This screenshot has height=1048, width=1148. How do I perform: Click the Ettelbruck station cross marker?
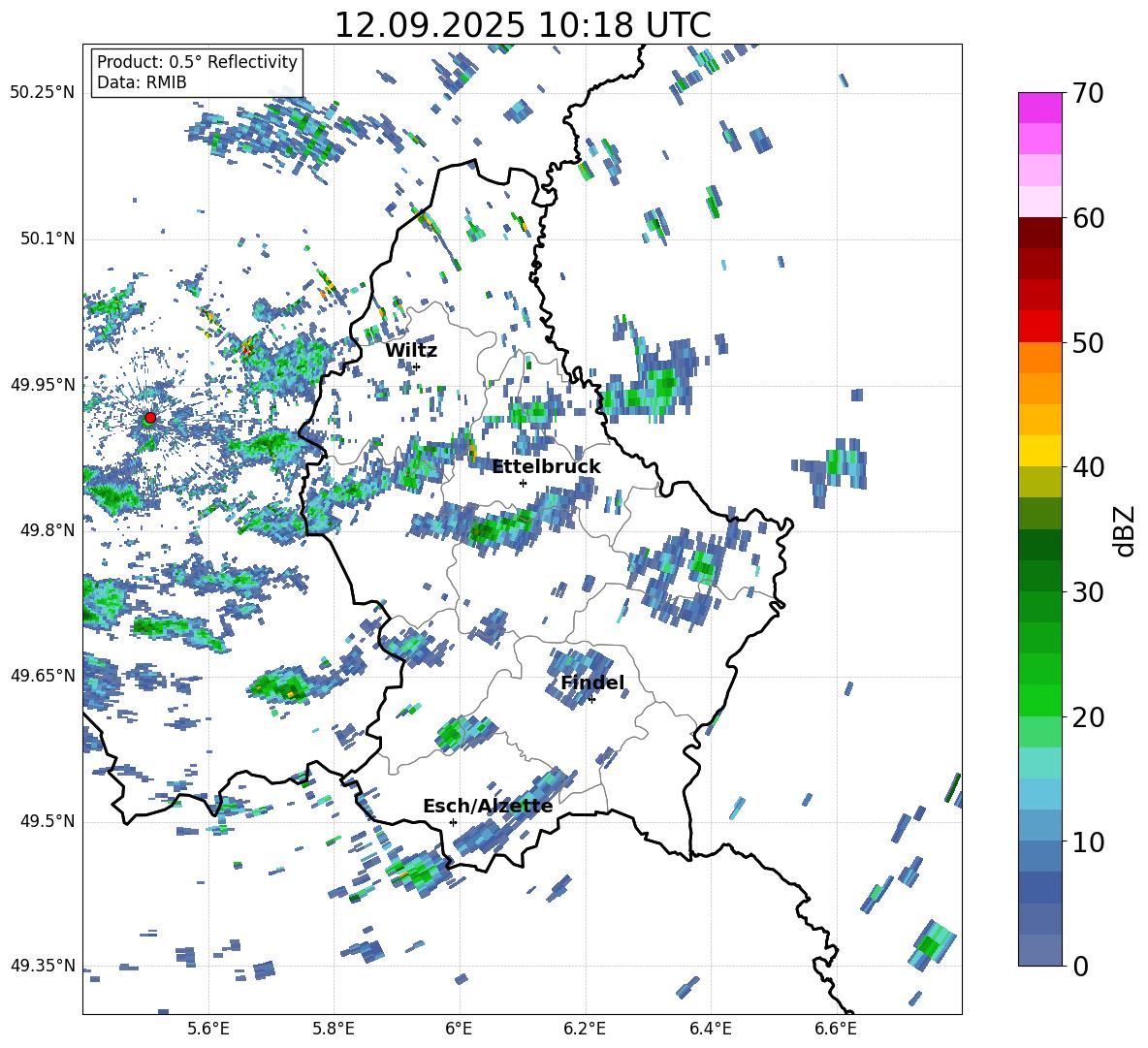pos(523,483)
